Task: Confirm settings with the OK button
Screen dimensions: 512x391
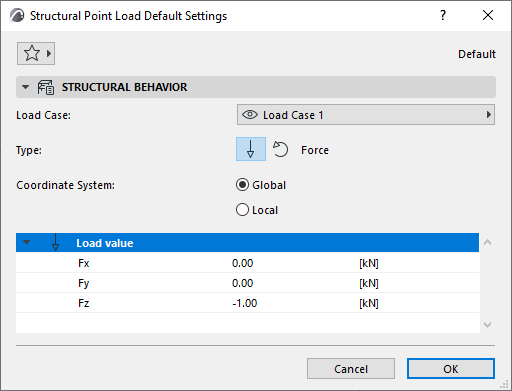Action: point(451,369)
